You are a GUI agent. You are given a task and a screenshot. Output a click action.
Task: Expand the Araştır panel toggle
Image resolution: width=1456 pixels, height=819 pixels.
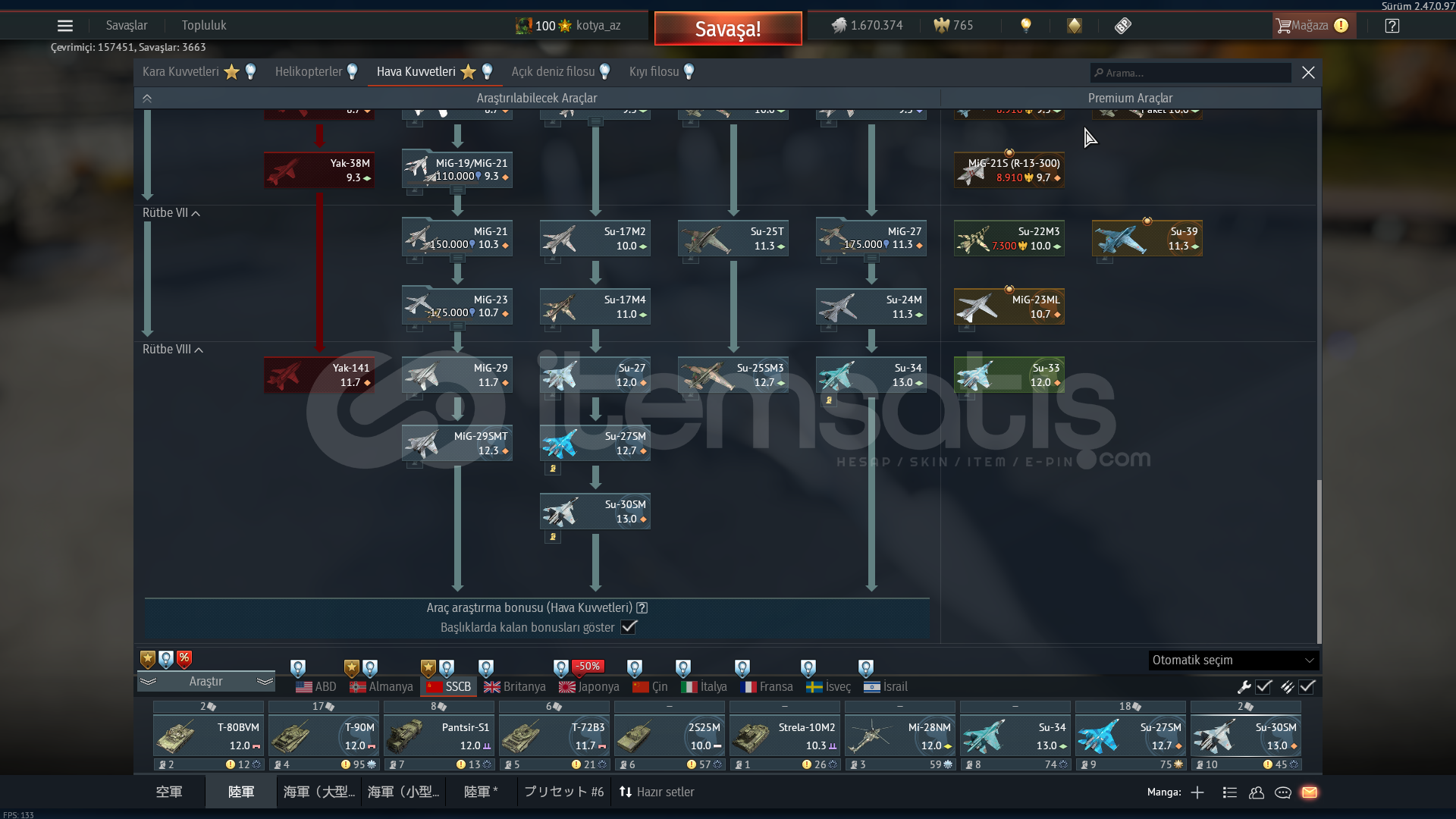(x=206, y=682)
